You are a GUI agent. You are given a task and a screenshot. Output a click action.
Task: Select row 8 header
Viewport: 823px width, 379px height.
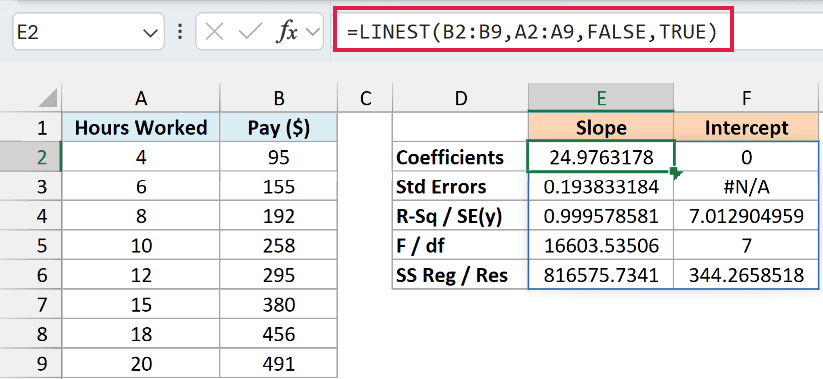point(30,334)
